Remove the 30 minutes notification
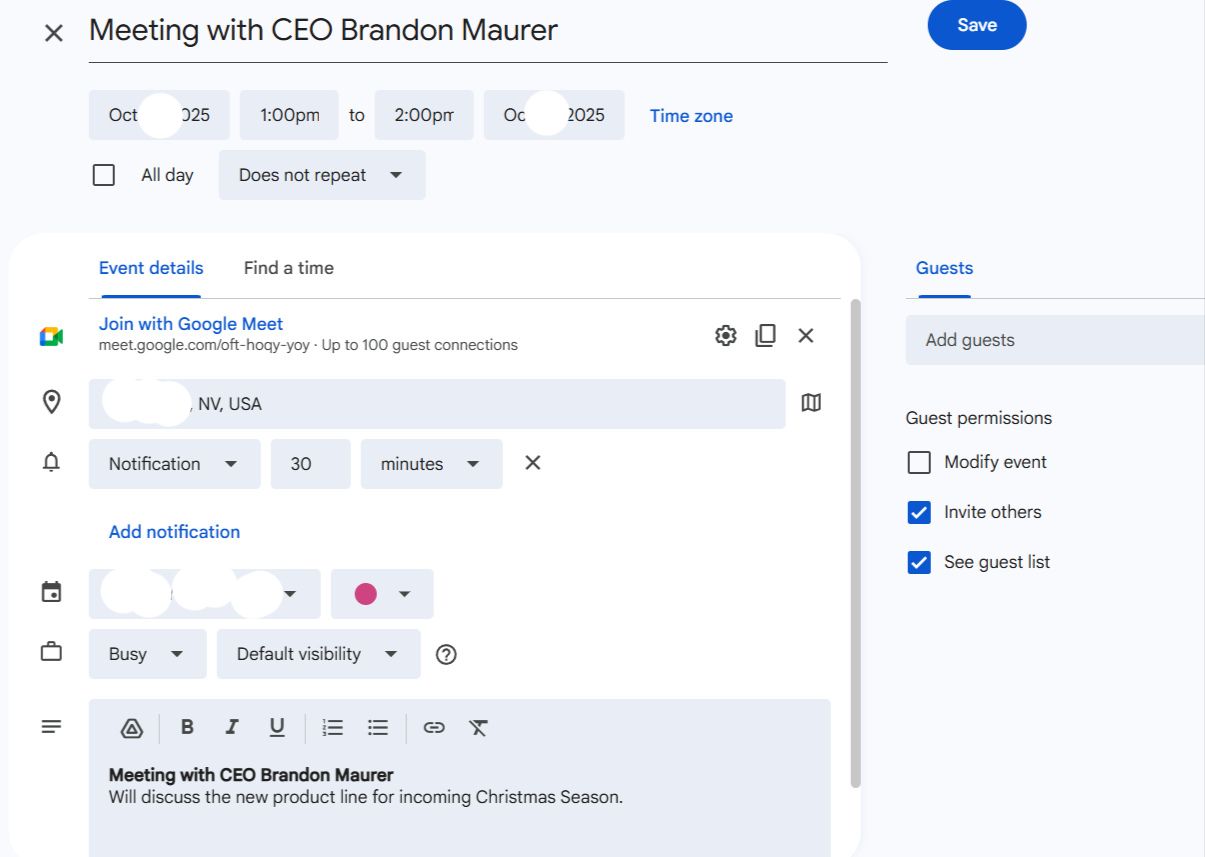The height and width of the screenshot is (857, 1205). click(x=533, y=463)
